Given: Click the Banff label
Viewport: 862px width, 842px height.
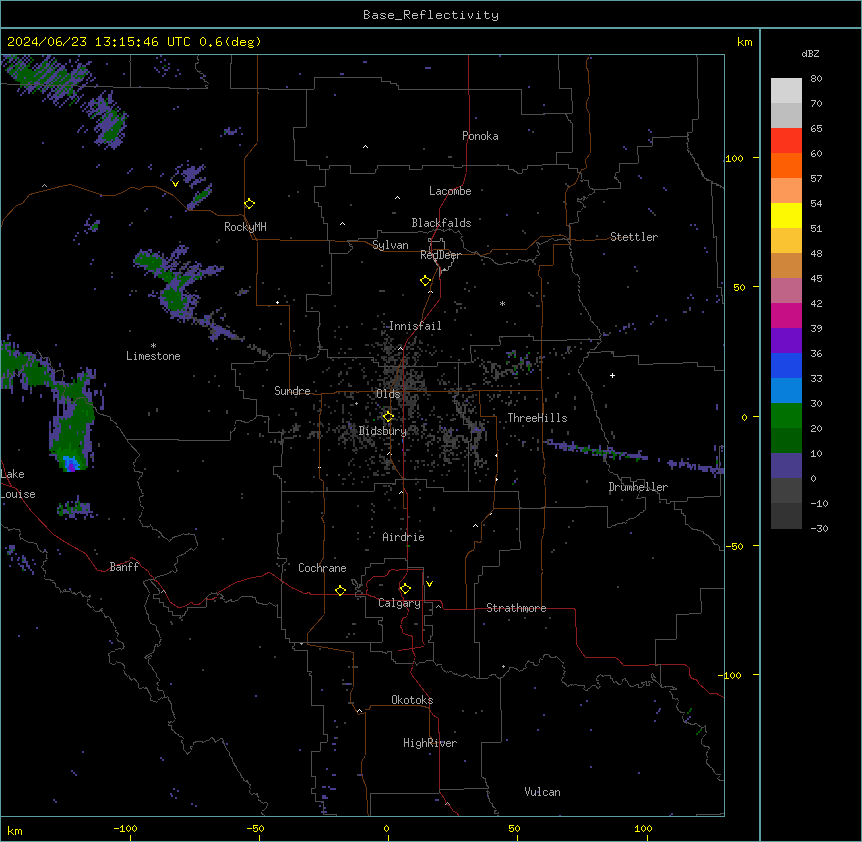Looking at the screenshot, I should coord(124,567).
